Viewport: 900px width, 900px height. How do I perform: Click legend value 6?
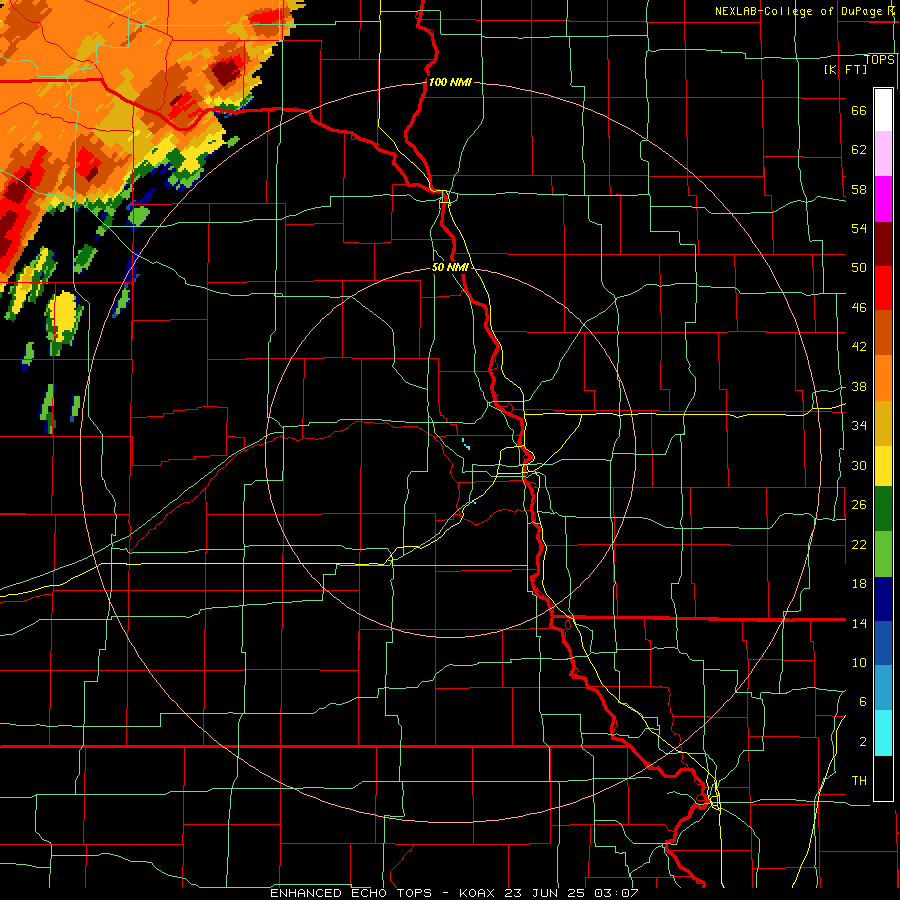point(863,701)
